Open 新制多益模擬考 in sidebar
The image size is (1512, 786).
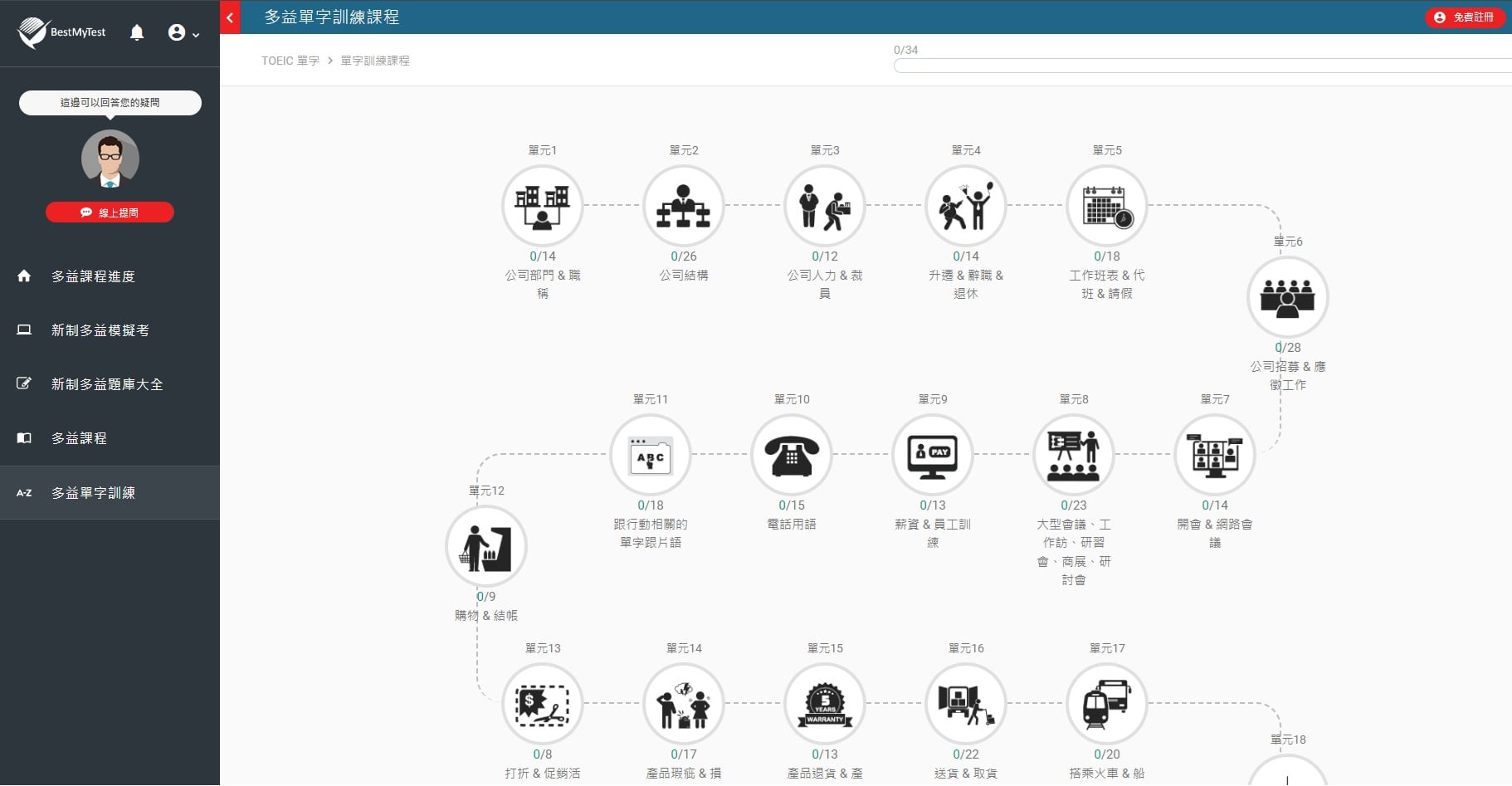tap(110, 330)
